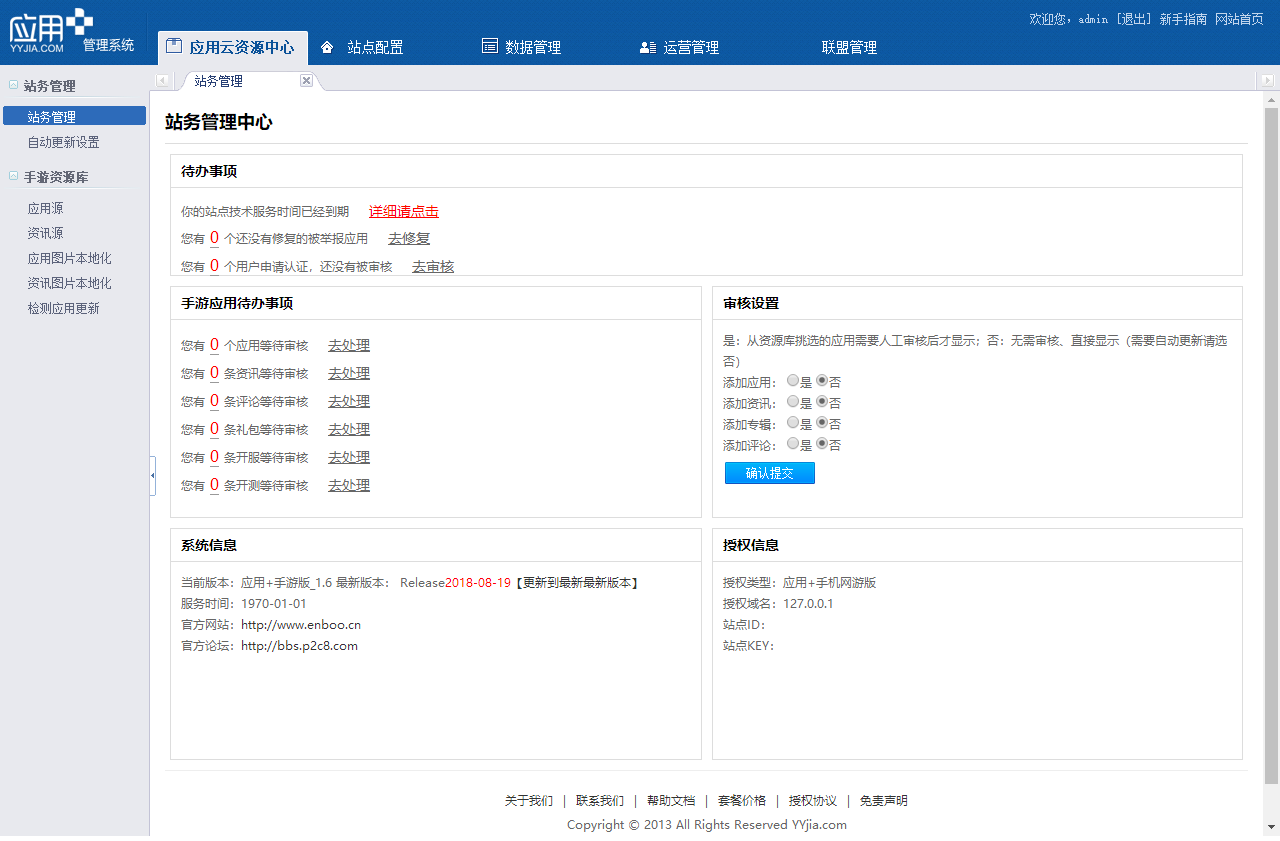Select 站务管理 in the sidebar

point(74,117)
